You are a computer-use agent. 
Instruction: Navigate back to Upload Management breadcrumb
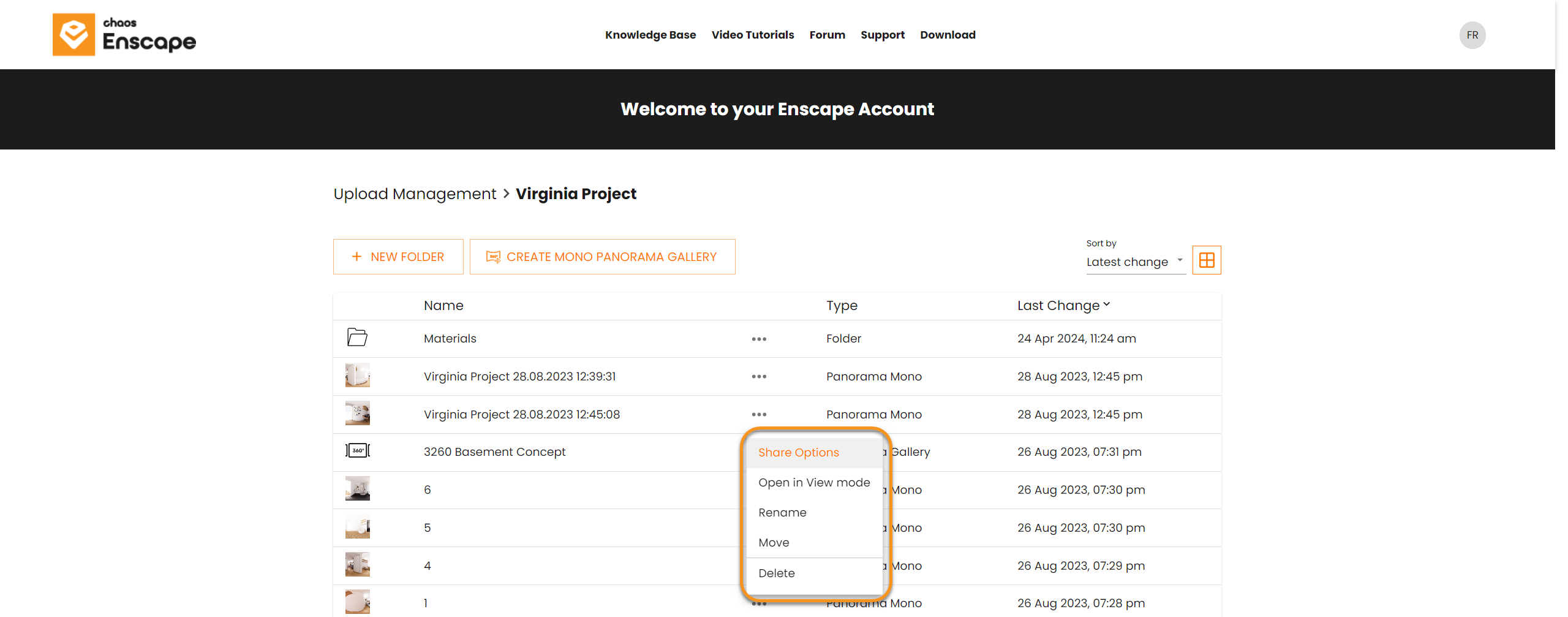(x=415, y=194)
